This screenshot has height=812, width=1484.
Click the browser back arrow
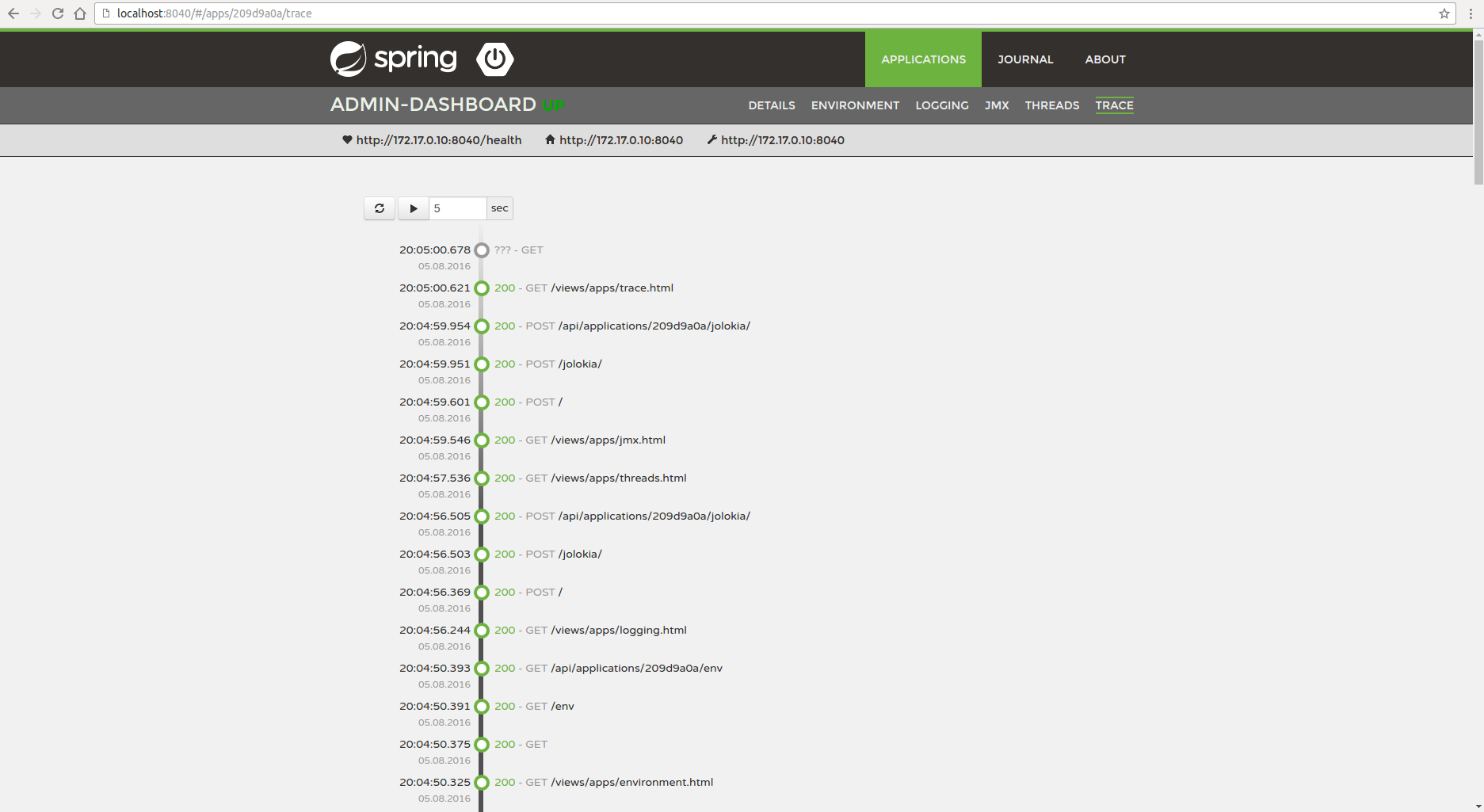[x=13, y=13]
